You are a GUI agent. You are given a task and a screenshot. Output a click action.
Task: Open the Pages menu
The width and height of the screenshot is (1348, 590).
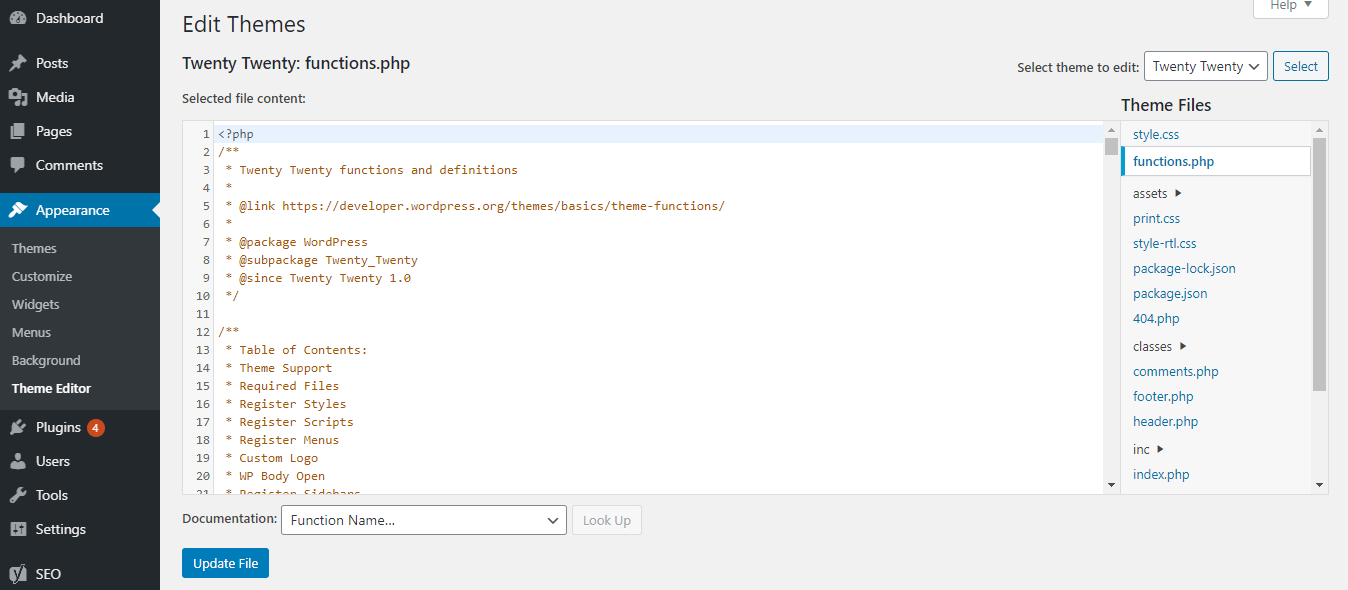coord(80,131)
